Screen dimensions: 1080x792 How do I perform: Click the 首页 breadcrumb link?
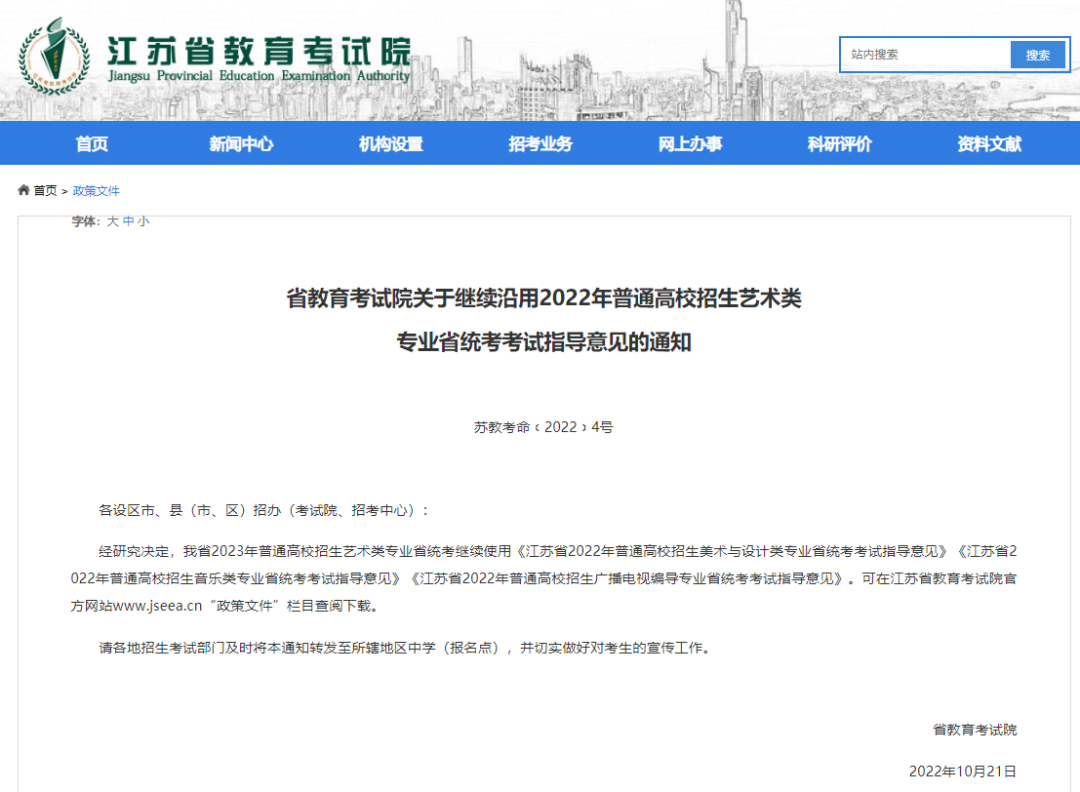(45, 191)
